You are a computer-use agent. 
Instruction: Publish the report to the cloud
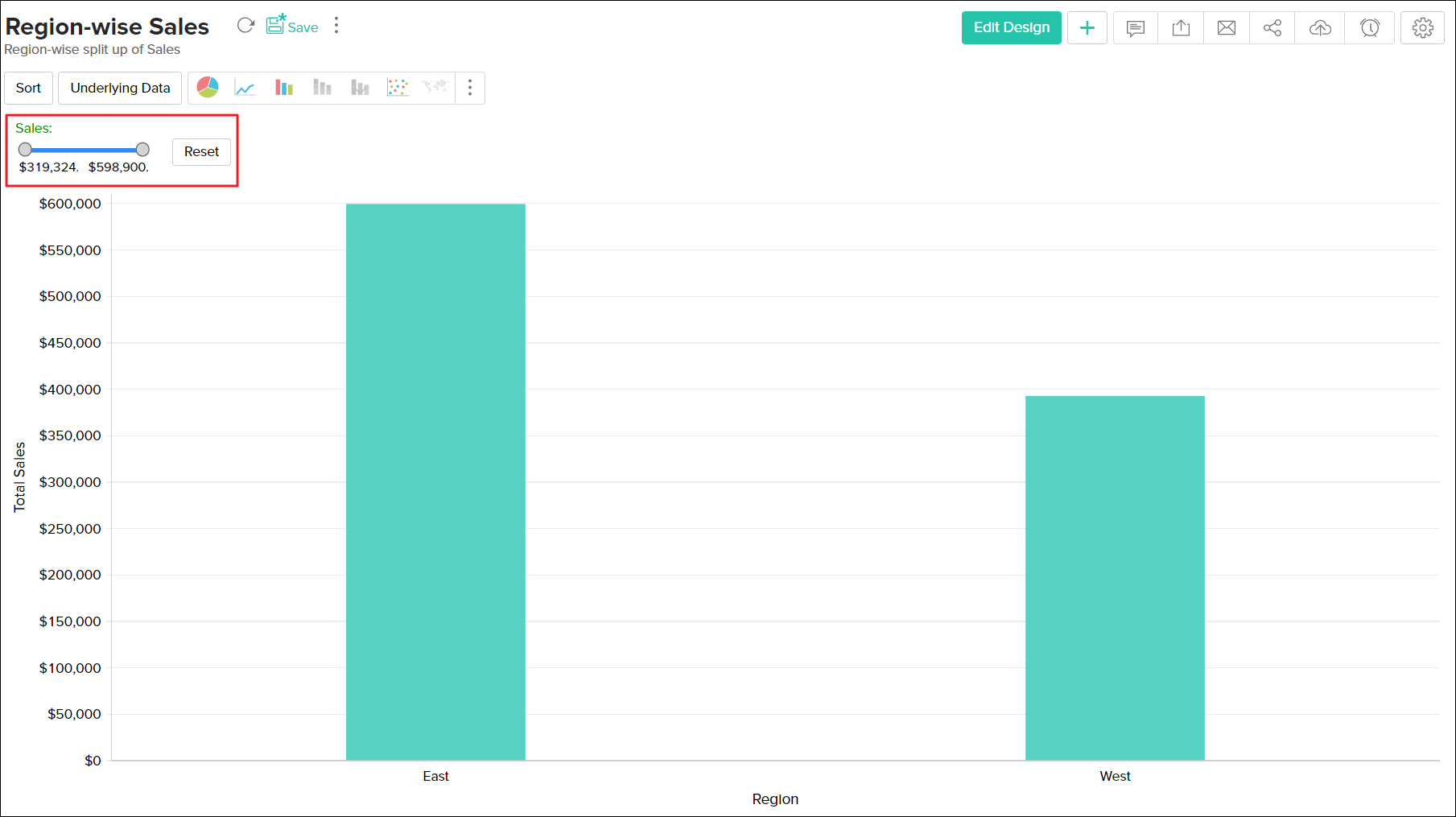point(1319,27)
